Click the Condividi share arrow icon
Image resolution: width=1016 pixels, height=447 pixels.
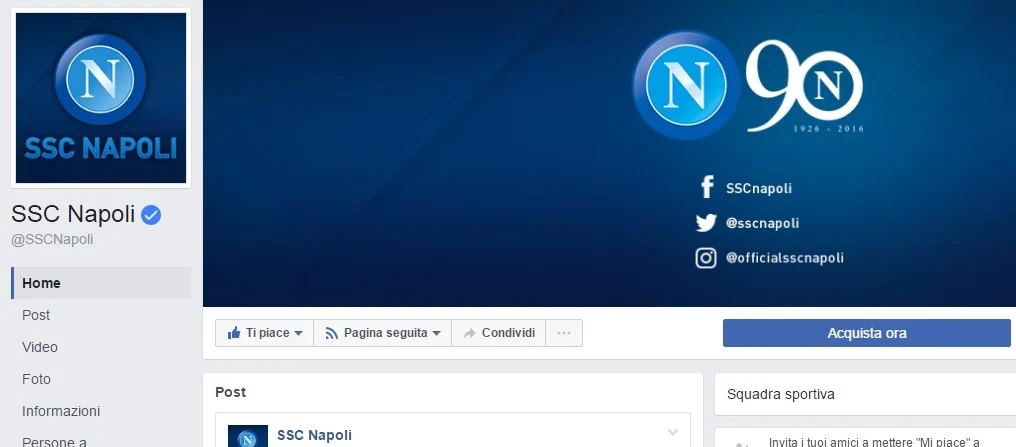point(470,333)
